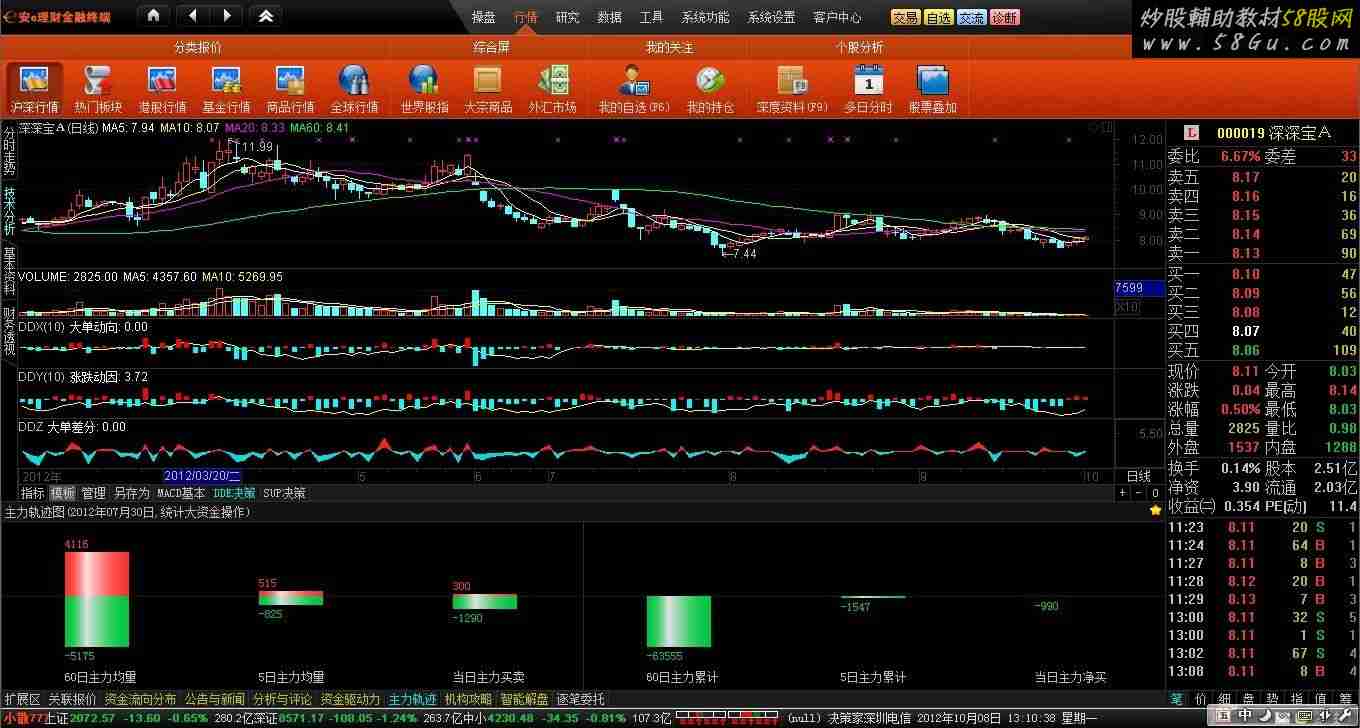Screen dimensions: 1360x728
Task: Open the 公告与新闻 bottom tab
Action: click(x=215, y=699)
